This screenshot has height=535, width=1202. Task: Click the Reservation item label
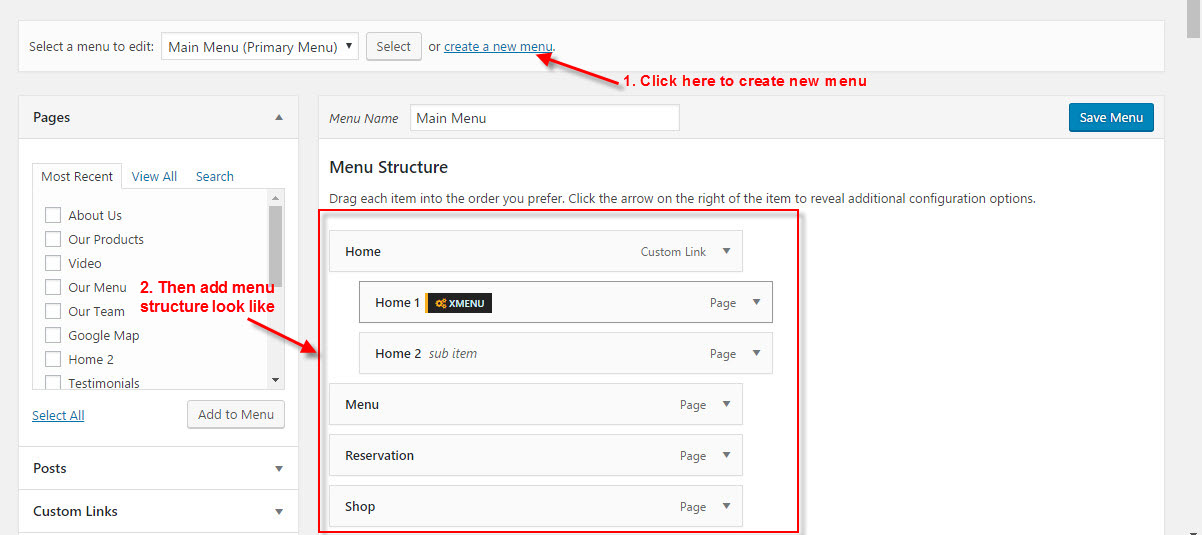[x=379, y=455]
